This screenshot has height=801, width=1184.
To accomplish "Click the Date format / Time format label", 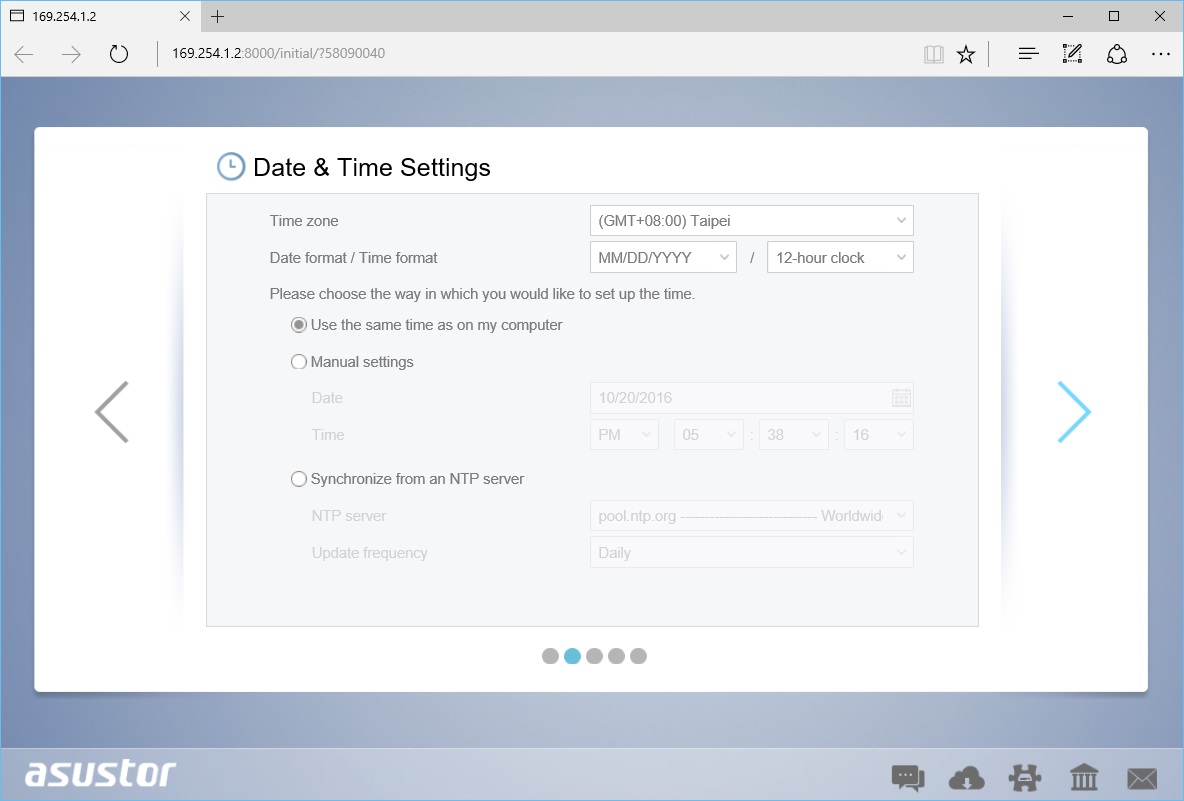I will 353,258.
